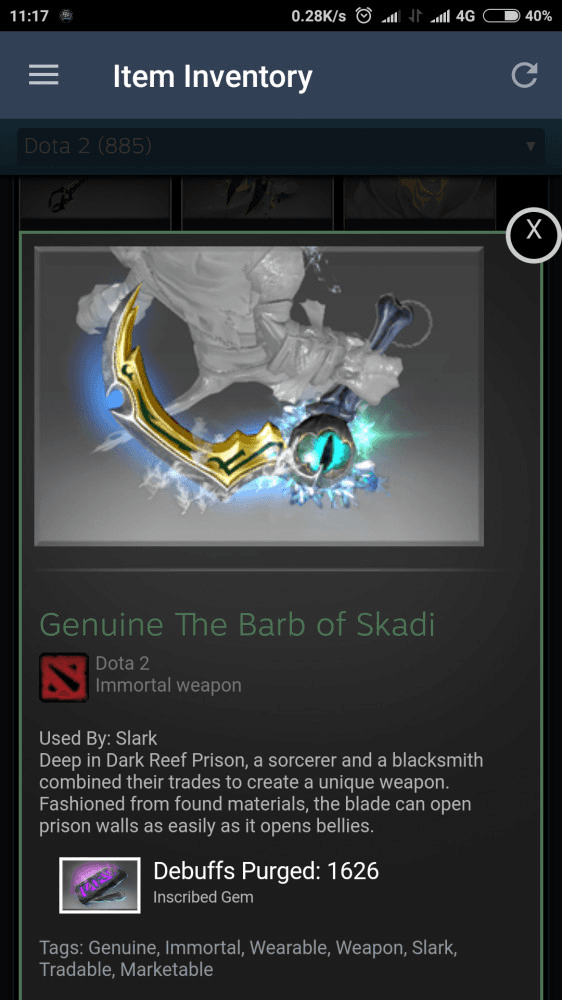Tap the Immortal weapon label
The width and height of the screenshot is (562, 1000).
[168, 686]
